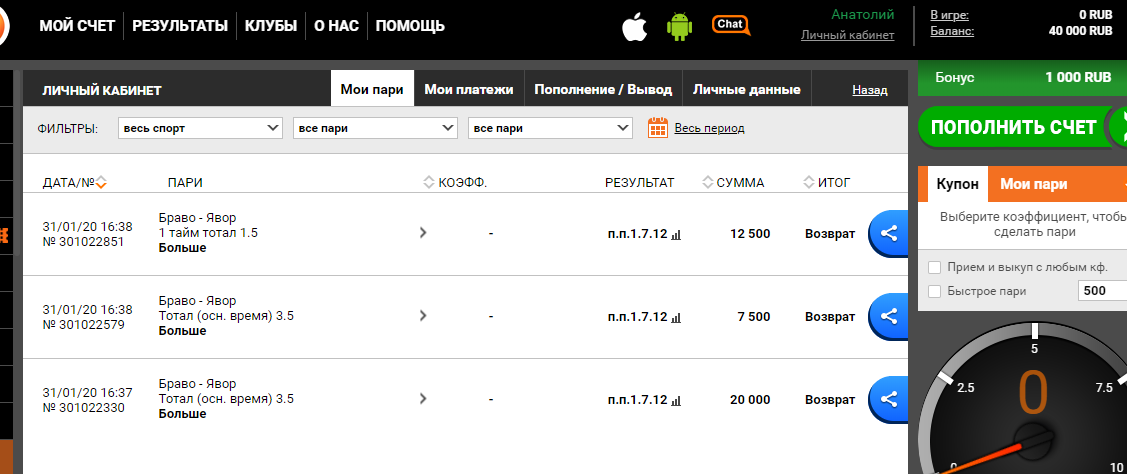Screen dimensions: 1127x474
Task: Open the "РЕЗУЛЬТАТЫ" menu item
Action: tap(180, 26)
